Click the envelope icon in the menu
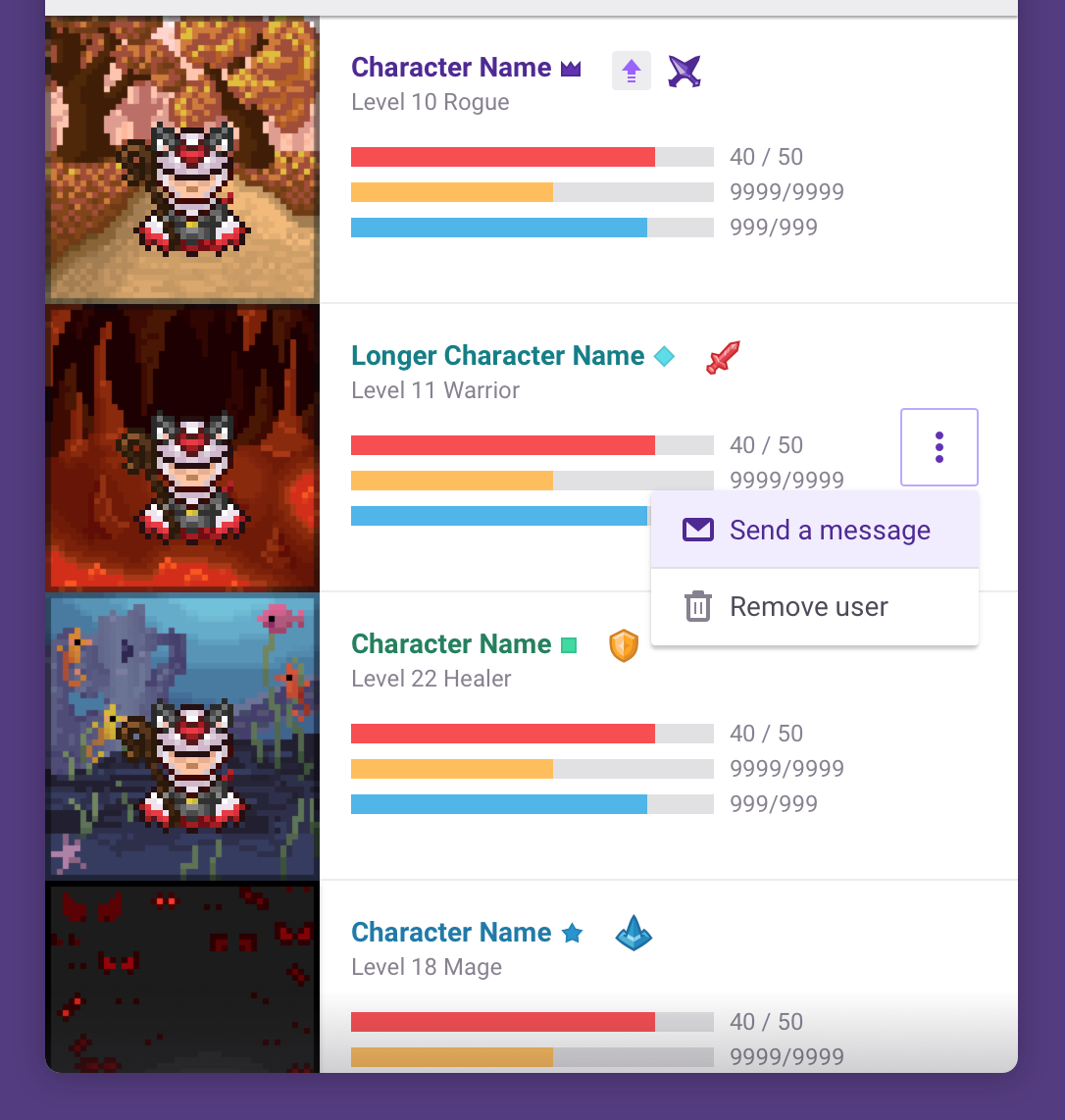 (x=698, y=530)
